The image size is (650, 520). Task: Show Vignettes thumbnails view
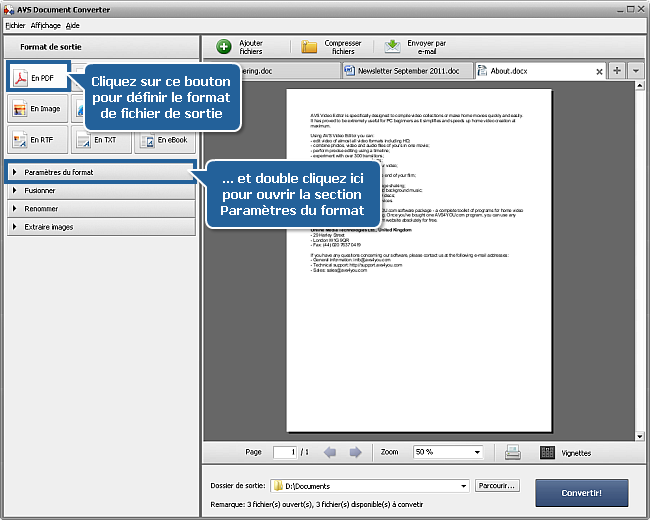tap(548, 452)
